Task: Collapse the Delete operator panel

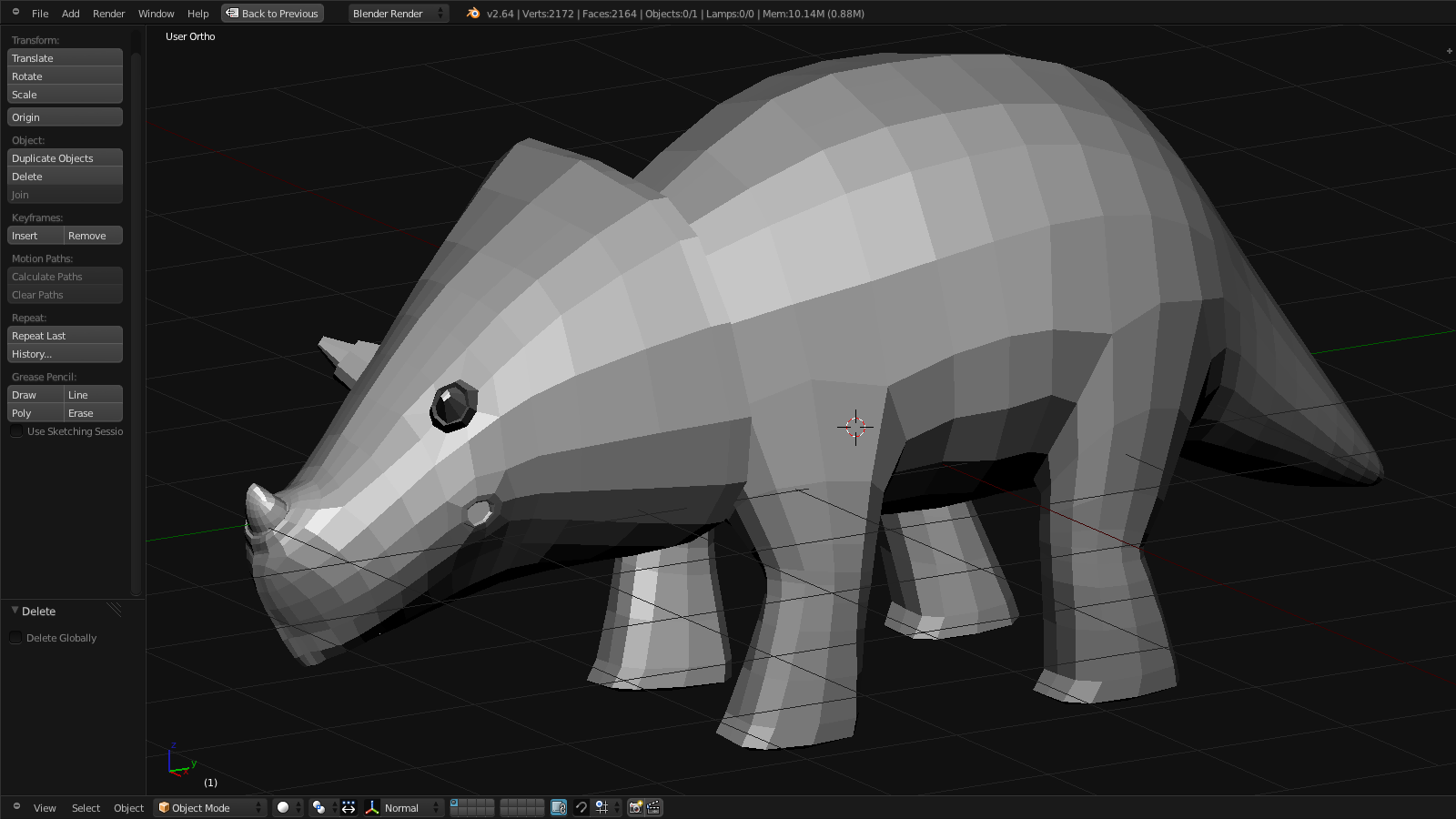Action: click(x=15, y=611)
